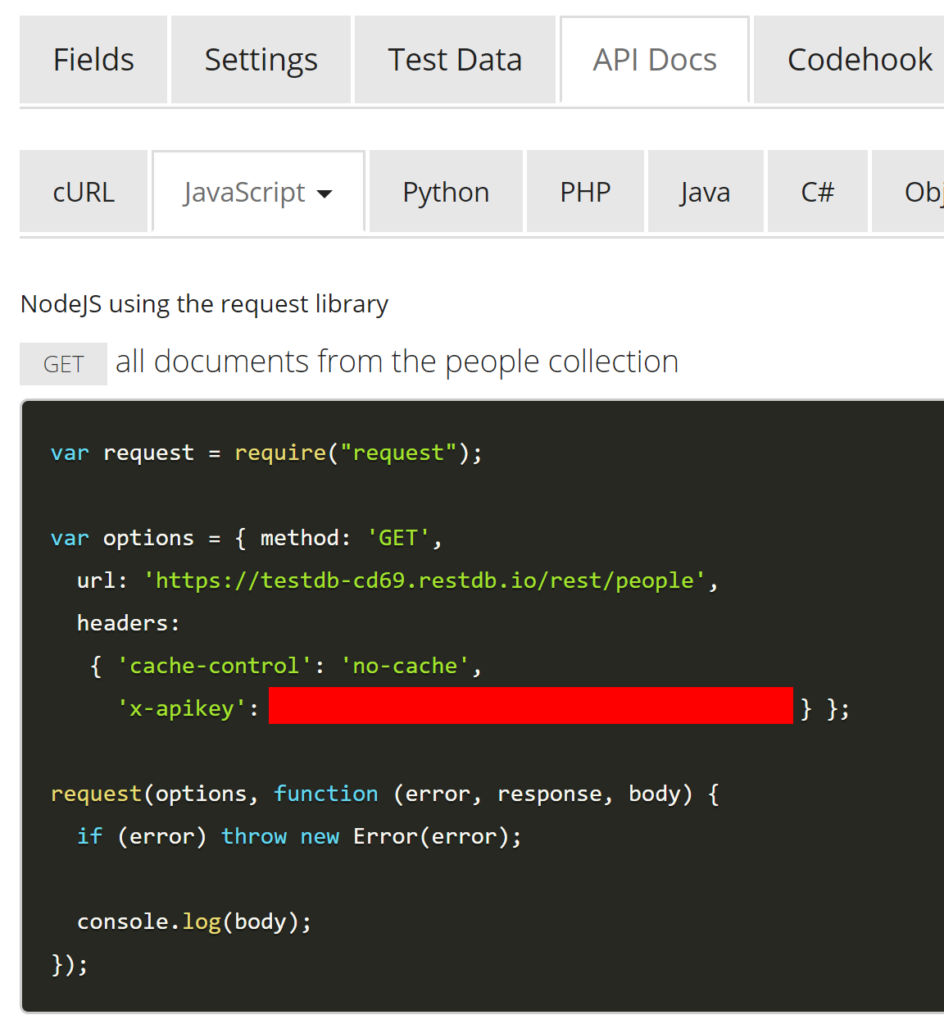Open the Settings tab
The image size is (944, 1024).
260,59
